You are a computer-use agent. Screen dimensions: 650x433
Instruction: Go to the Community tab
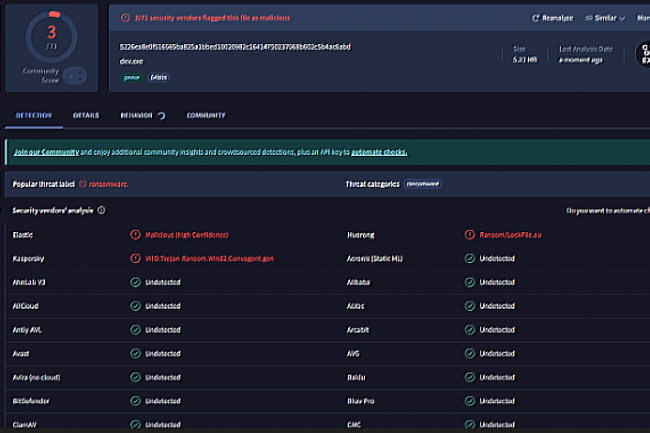(205, 116)
